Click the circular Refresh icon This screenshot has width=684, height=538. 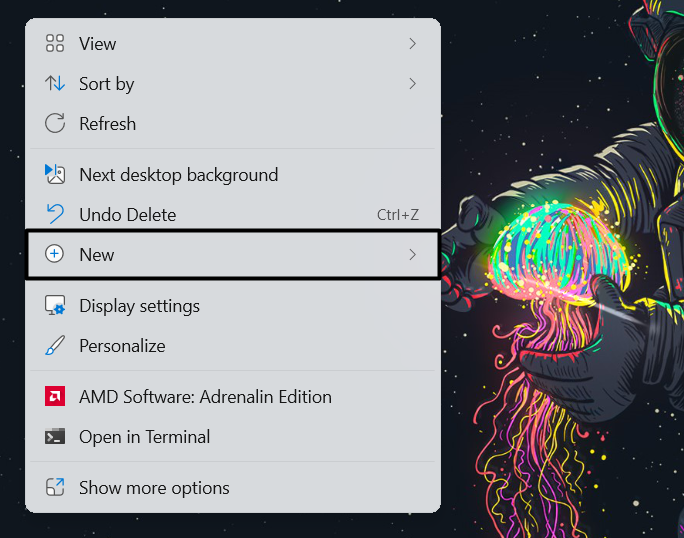55,124
